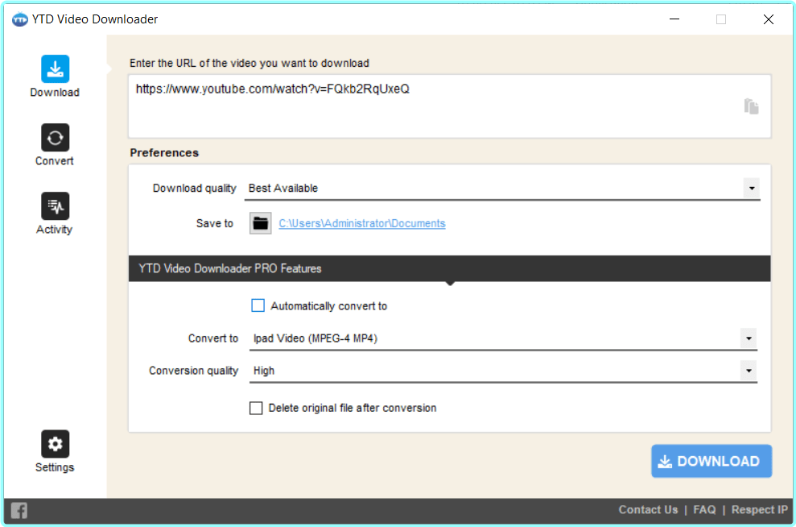The width and height of the screenshot is (796, 527).
Task: Minimize the YTD Video Downloader window
Action: point(674,19)
